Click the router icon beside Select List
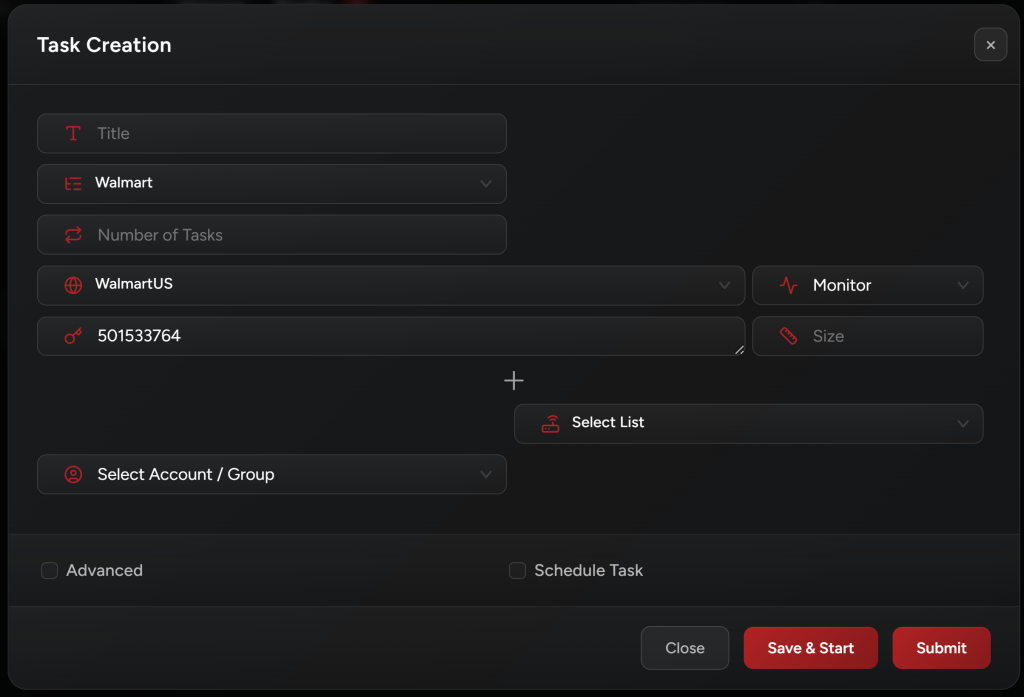This screenshot has width=1024, height=697. 550,423
